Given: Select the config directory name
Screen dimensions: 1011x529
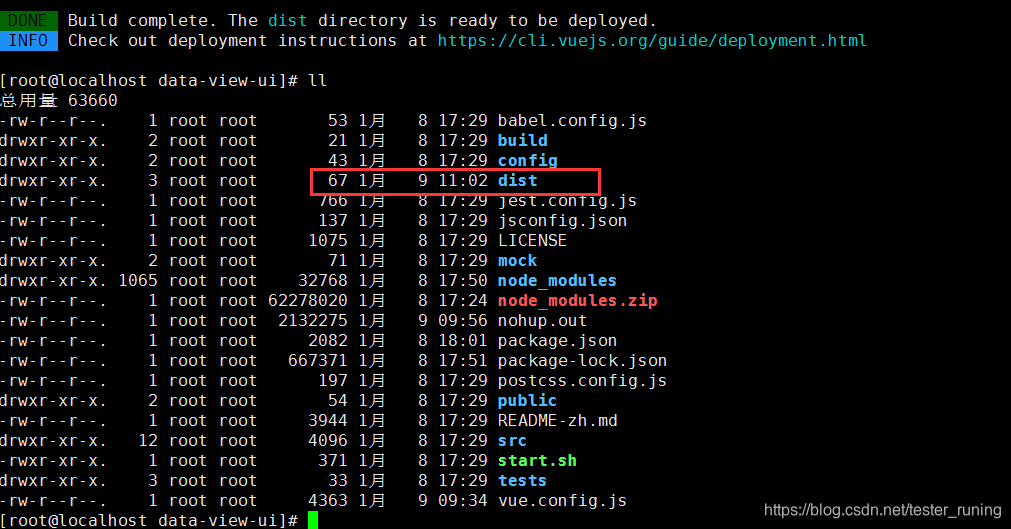Looking at the screenshot, I should pyautogui.click(x=527, y=161).
